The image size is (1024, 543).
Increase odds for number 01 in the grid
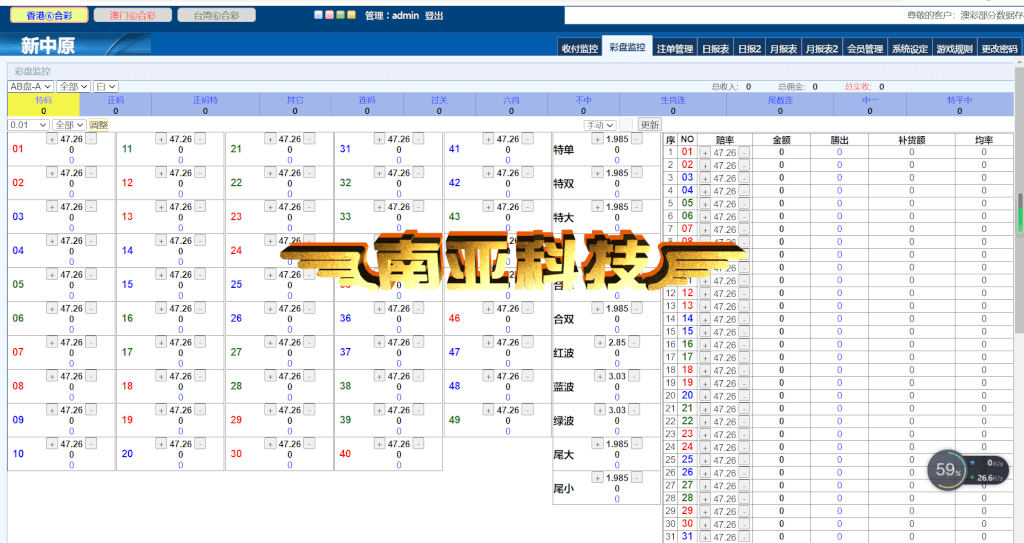tap(52, 139)
